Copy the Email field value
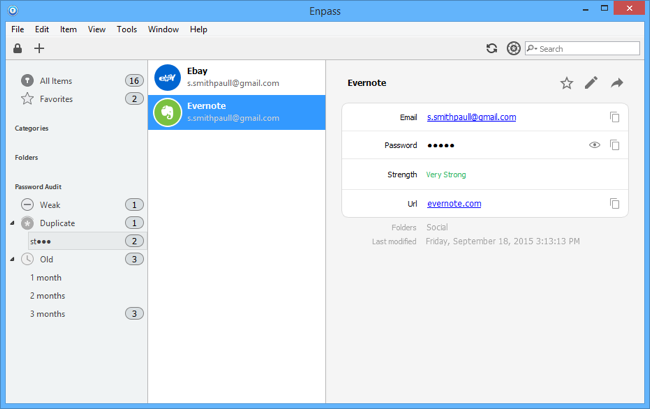 click(x=614, y=117)
